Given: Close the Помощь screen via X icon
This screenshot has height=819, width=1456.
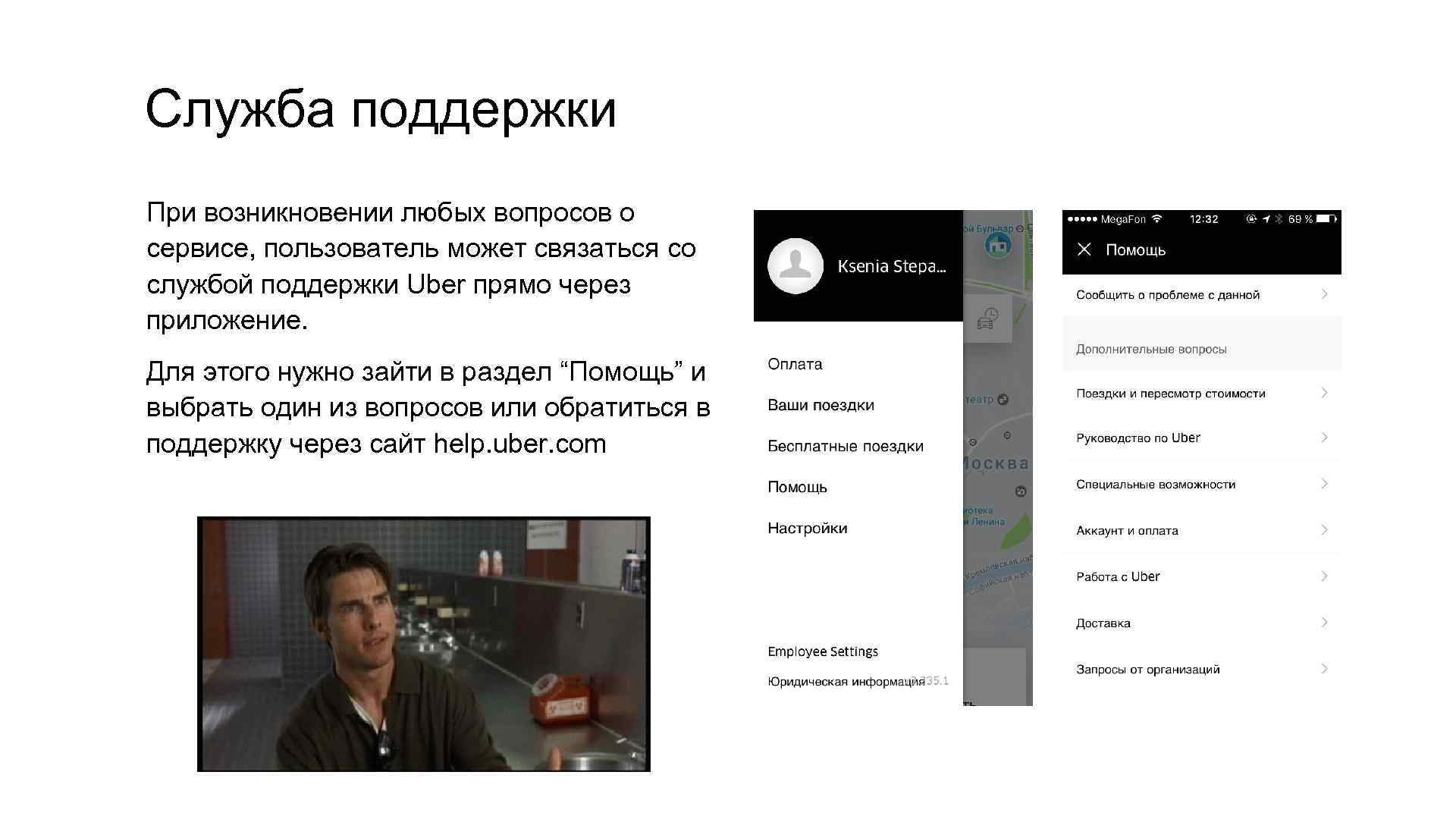Looking at the screenshot, I should click(x=1084, y=250).
